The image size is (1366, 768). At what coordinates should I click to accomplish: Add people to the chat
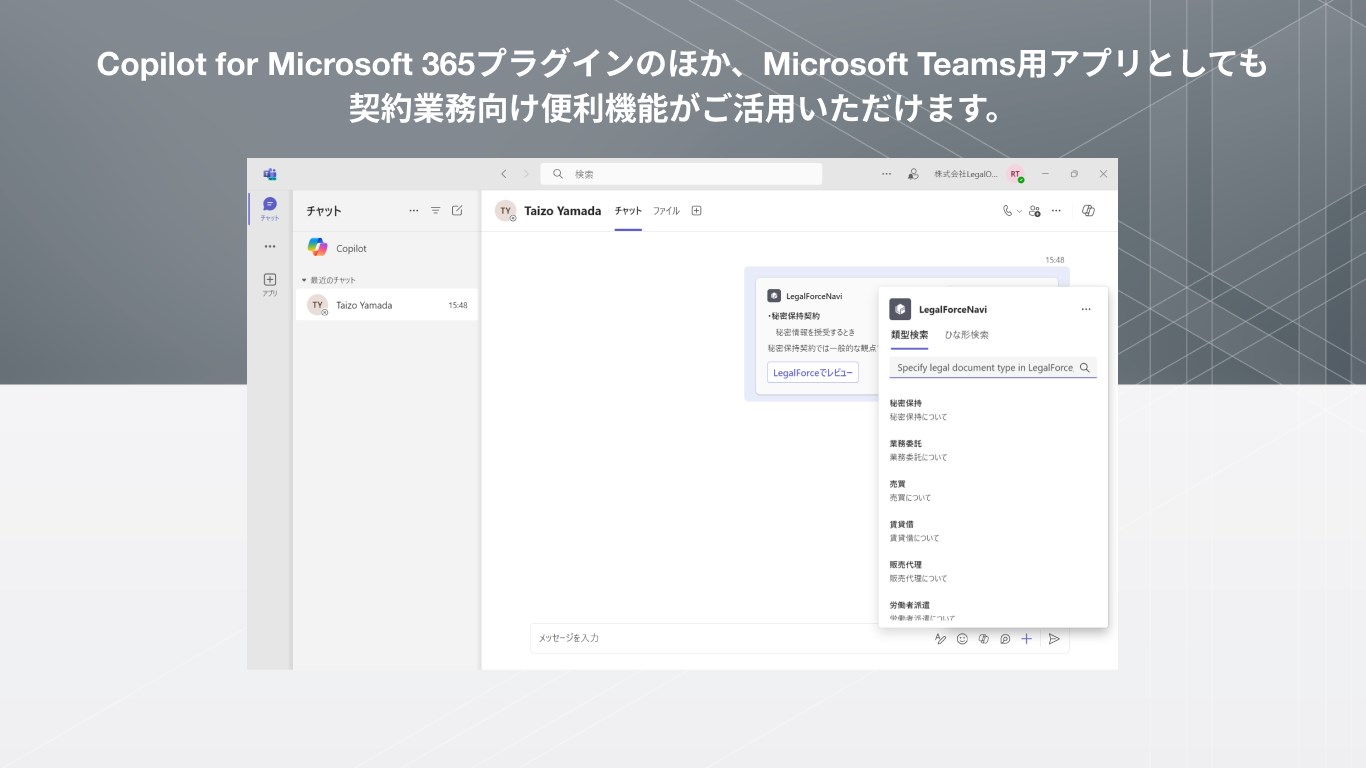tap(1035, 211)
